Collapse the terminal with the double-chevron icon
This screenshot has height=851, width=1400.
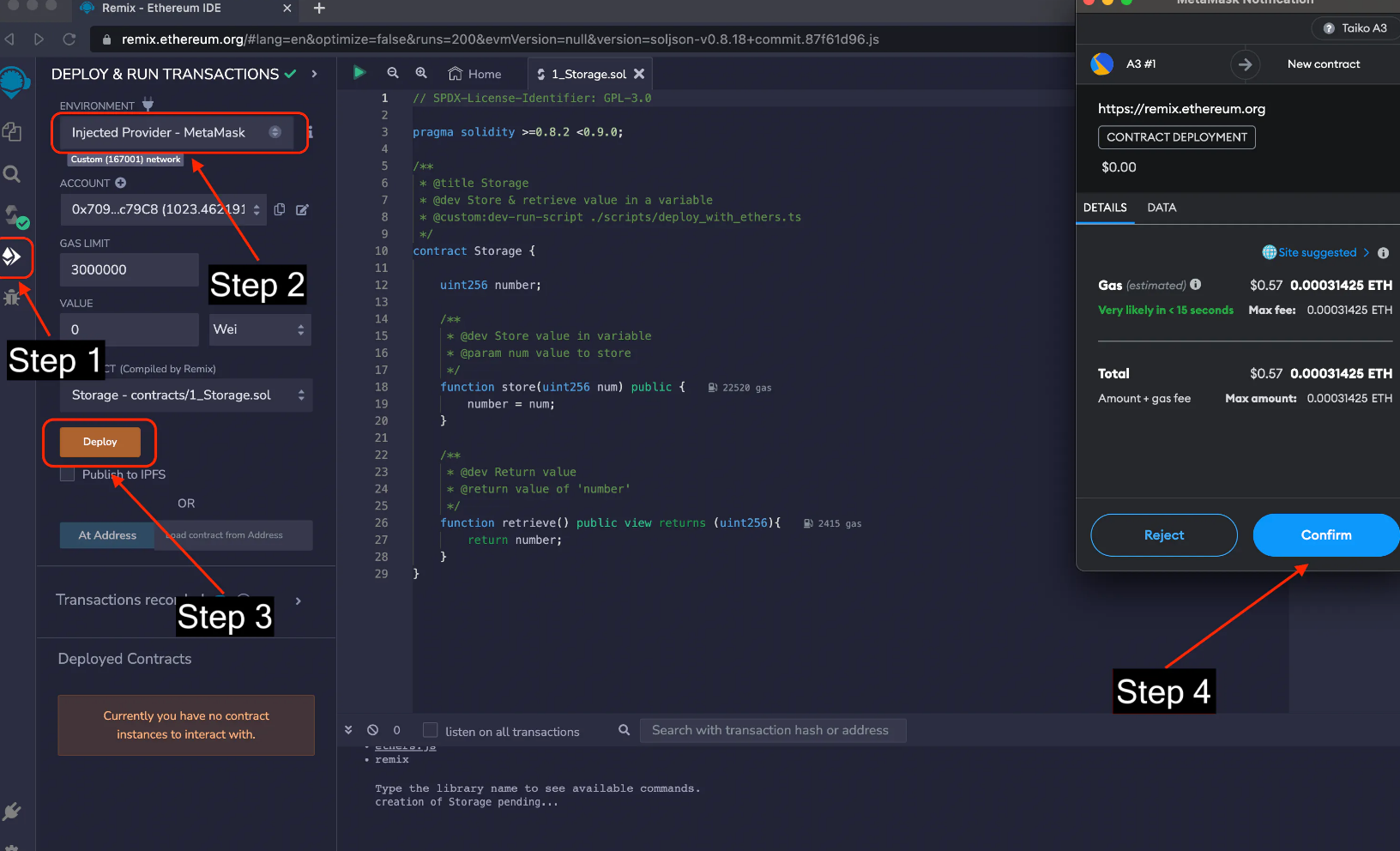348,730
